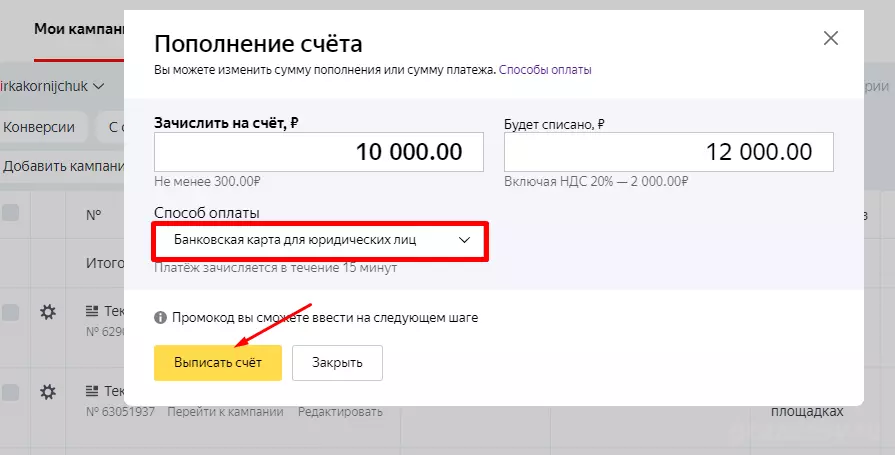Click the Выписать счёт button

click(218, 363)
